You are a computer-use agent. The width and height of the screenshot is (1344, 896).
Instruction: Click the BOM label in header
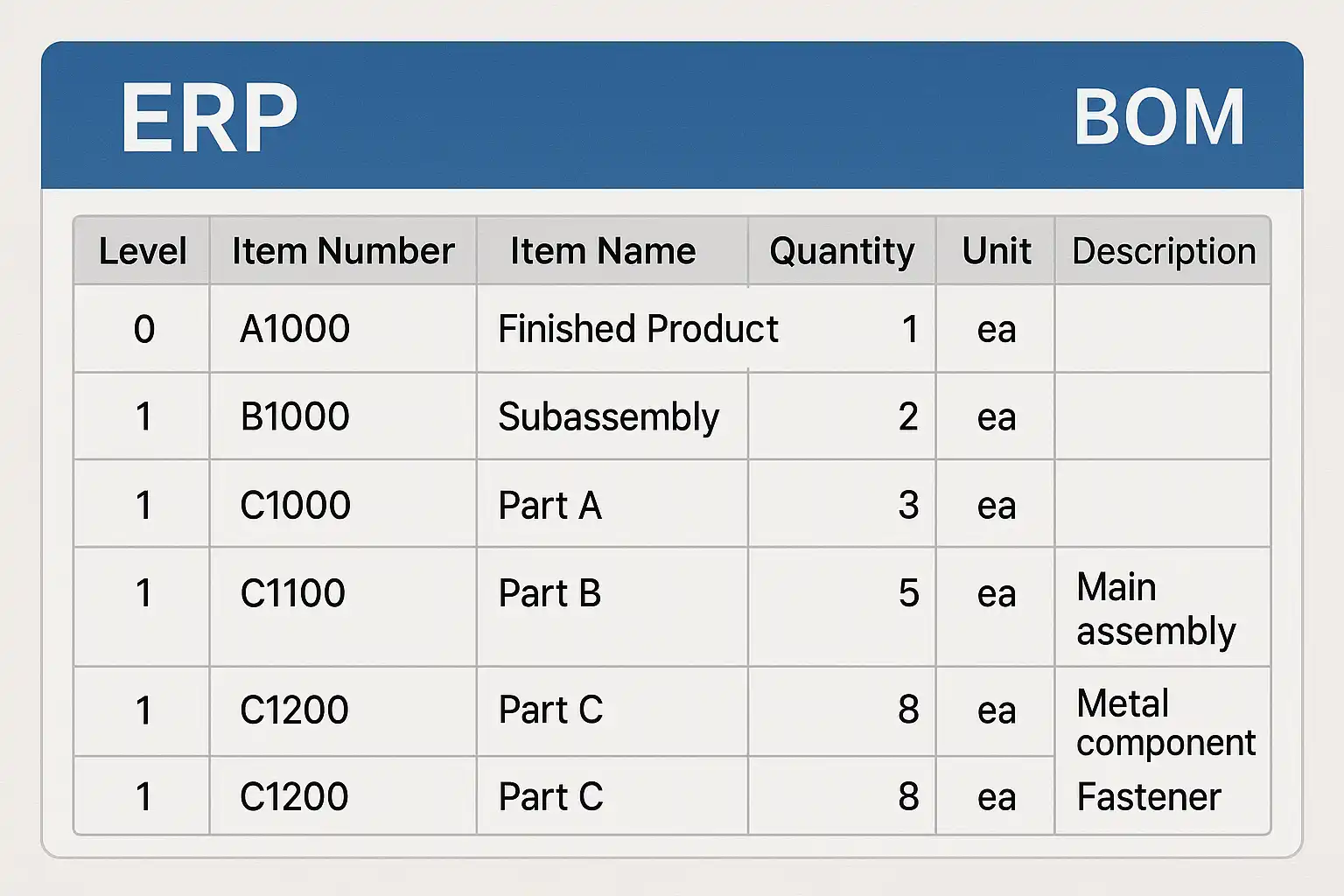point(1158,118)
